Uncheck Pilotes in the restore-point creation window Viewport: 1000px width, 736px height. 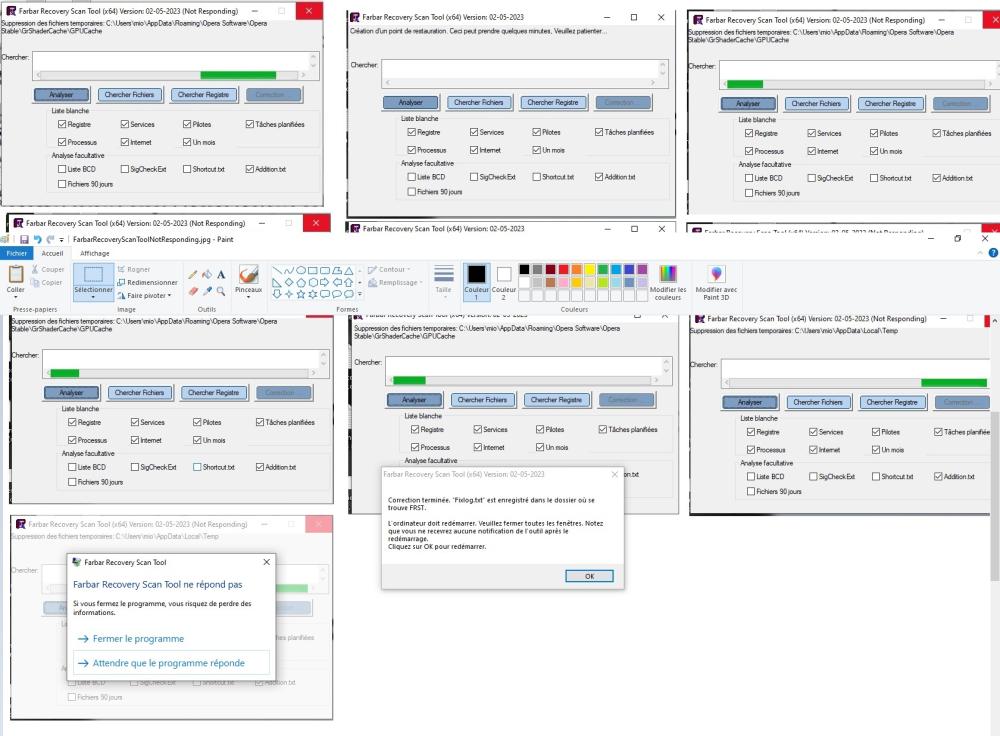pyautogui.click(x=537, y=132)
